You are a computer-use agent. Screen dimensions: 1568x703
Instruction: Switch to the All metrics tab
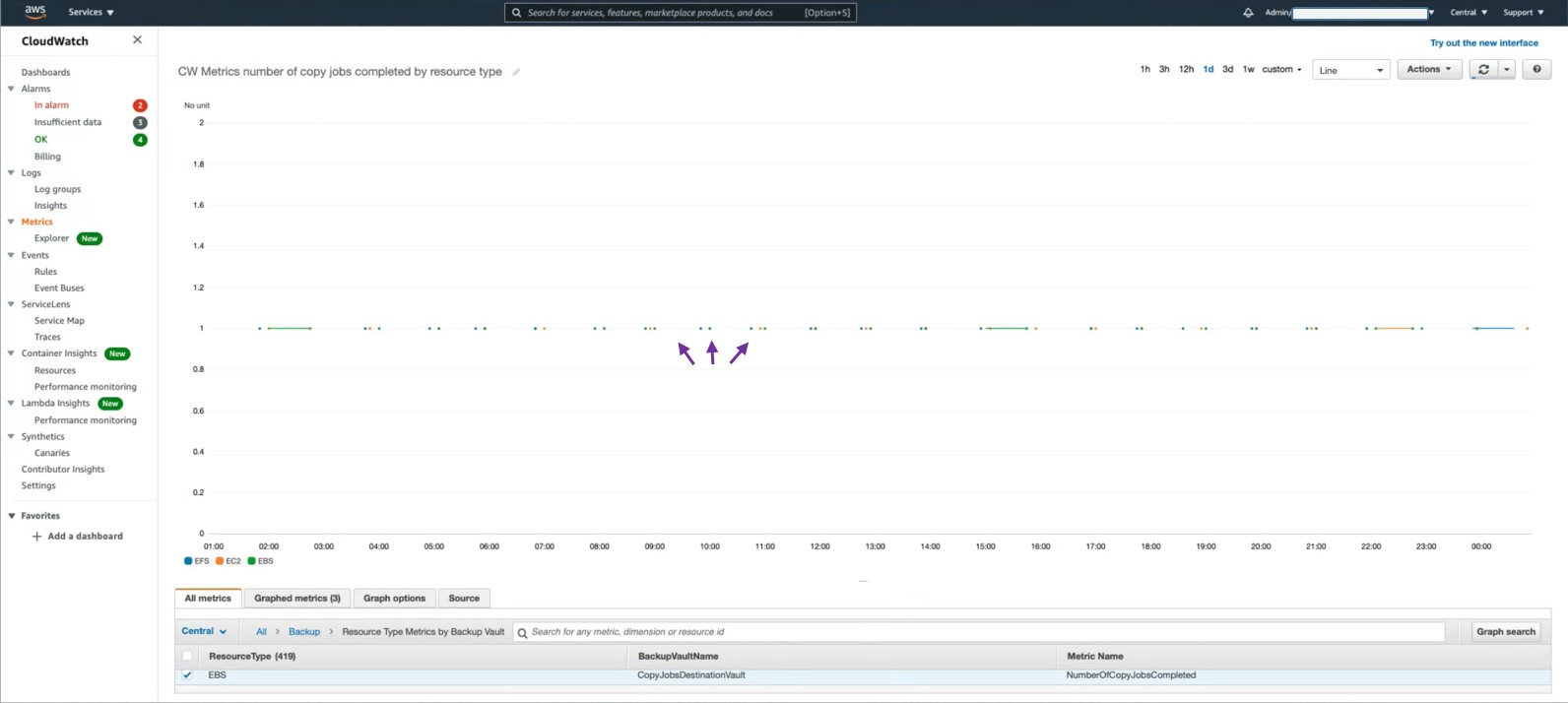[x=208, y=599]
